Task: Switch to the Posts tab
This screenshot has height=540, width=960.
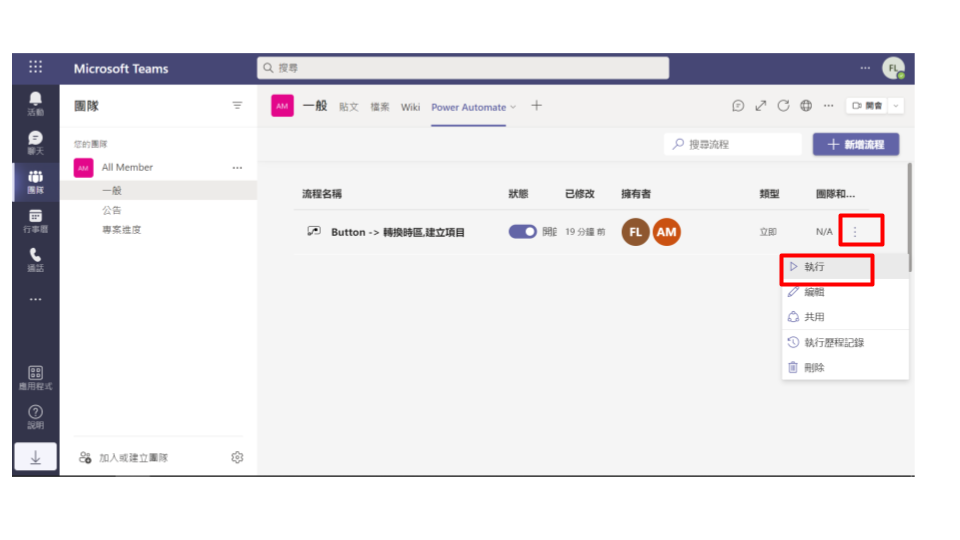Action: click(x=348, y=107)
